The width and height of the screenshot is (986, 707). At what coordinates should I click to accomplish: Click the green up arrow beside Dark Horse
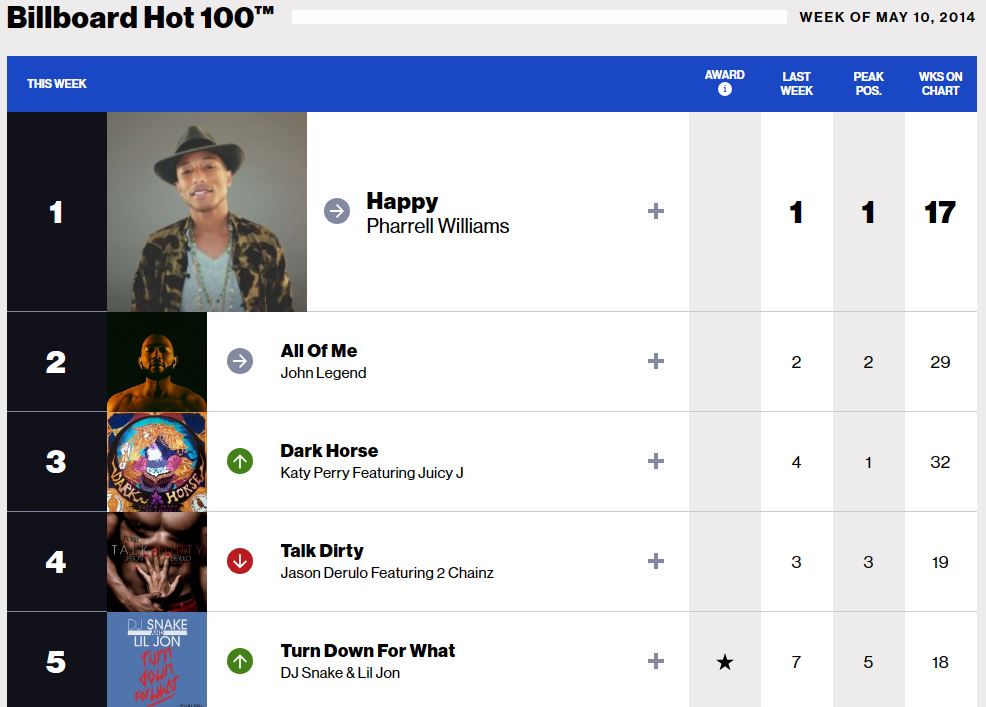[240, 461]
